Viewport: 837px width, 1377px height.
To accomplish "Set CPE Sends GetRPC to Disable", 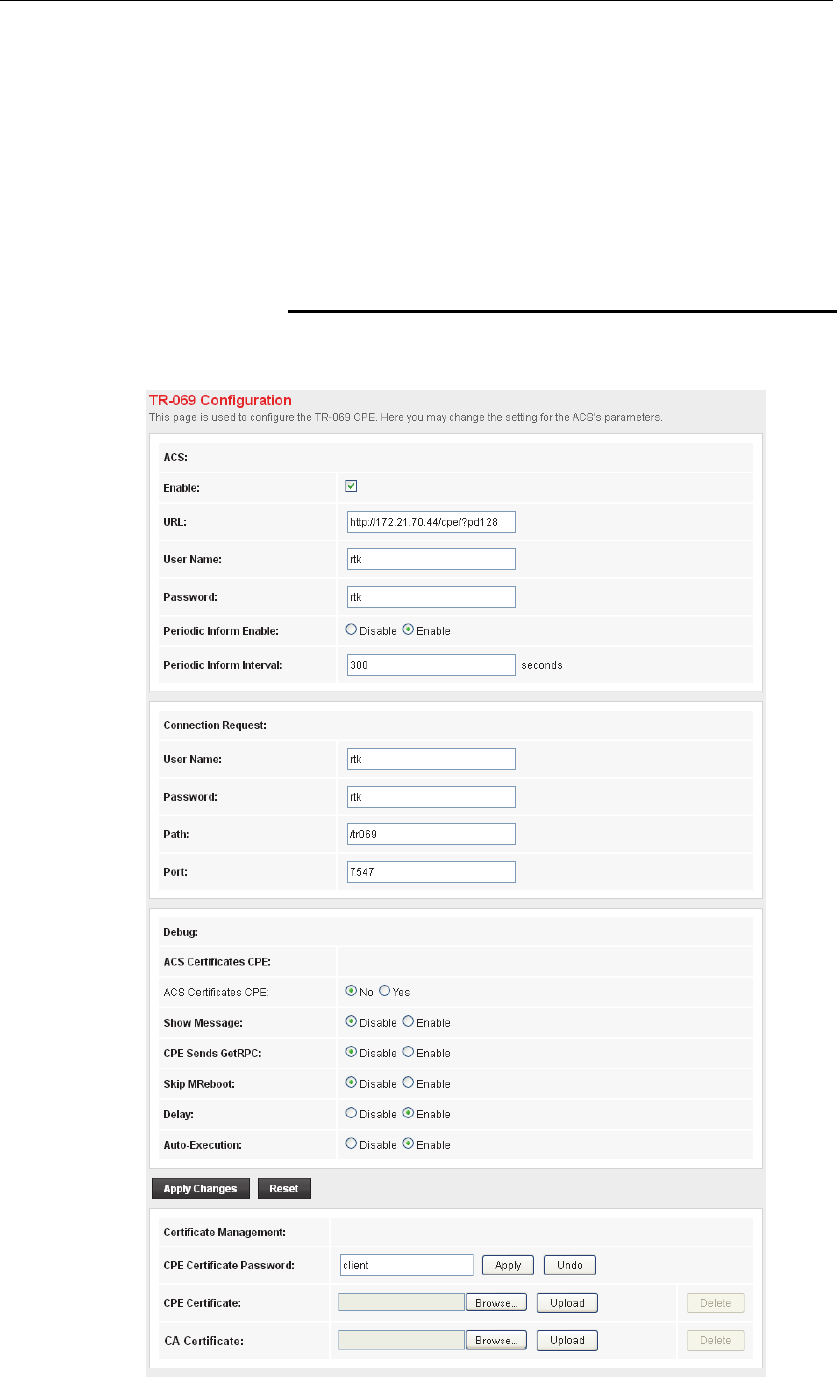I will point(351,1052).
